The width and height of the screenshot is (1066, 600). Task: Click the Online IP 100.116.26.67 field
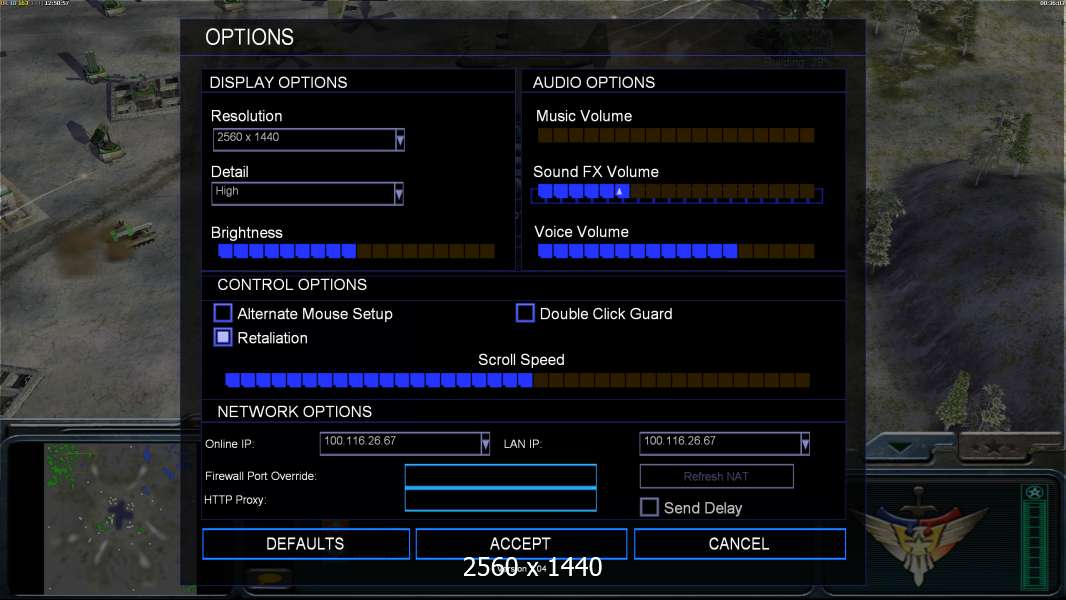coord(405,444)
